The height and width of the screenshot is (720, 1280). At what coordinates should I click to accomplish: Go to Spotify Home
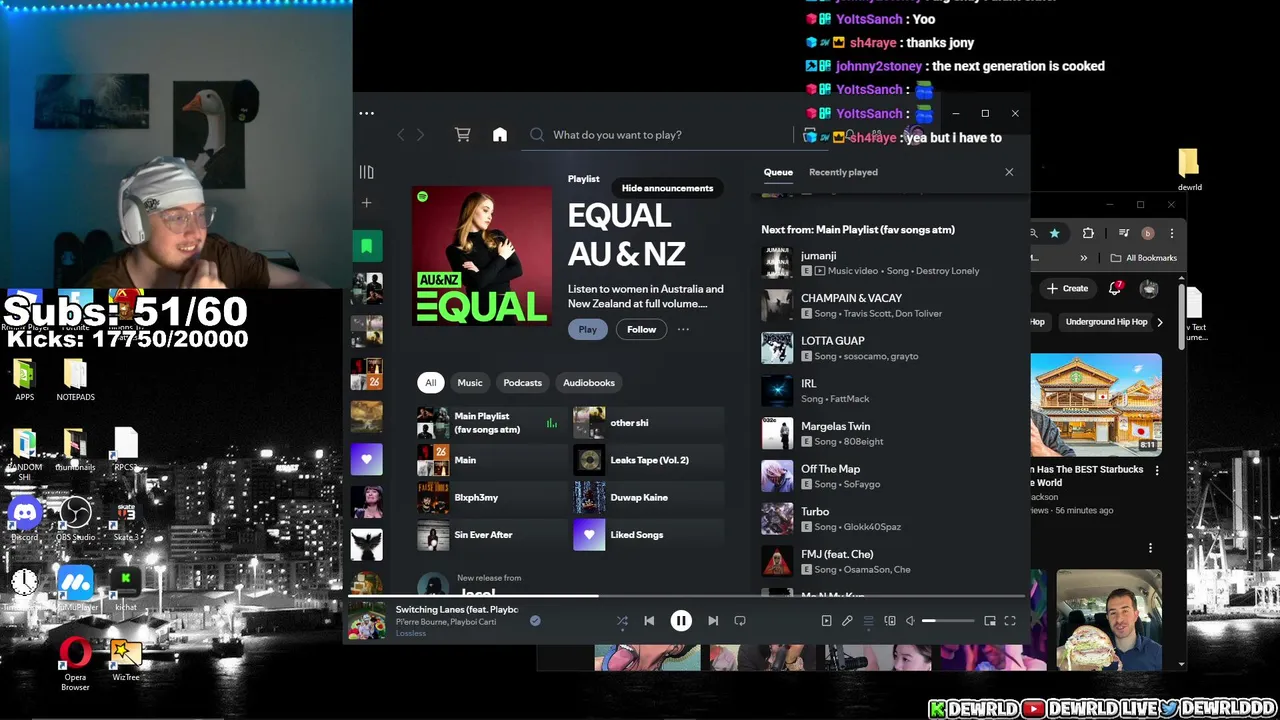(x=500, y=135)
